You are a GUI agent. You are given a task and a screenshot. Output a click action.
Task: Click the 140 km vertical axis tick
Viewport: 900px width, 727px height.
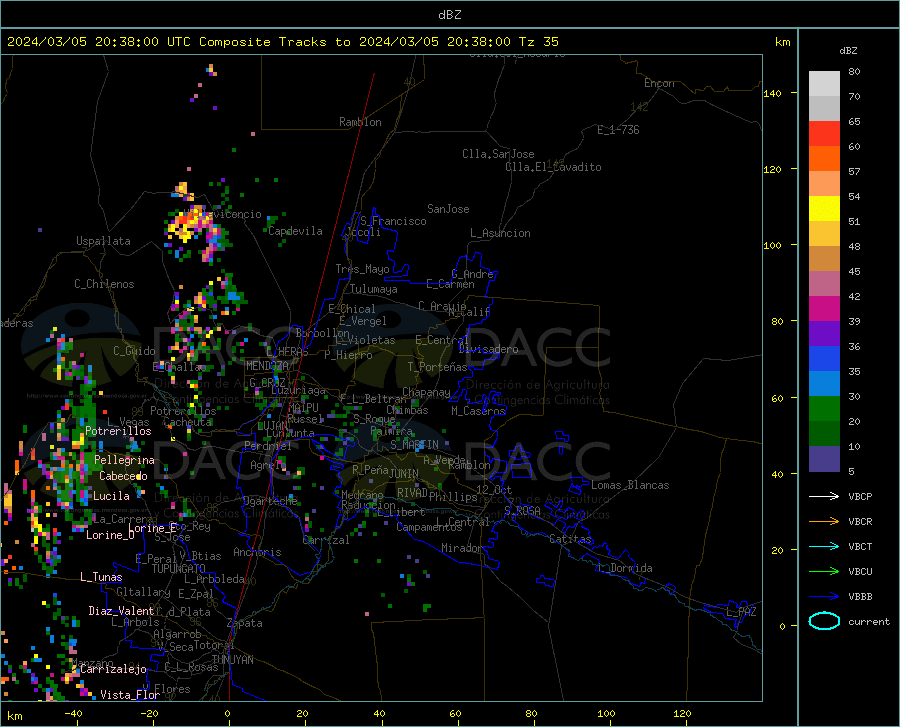(773, 93)
